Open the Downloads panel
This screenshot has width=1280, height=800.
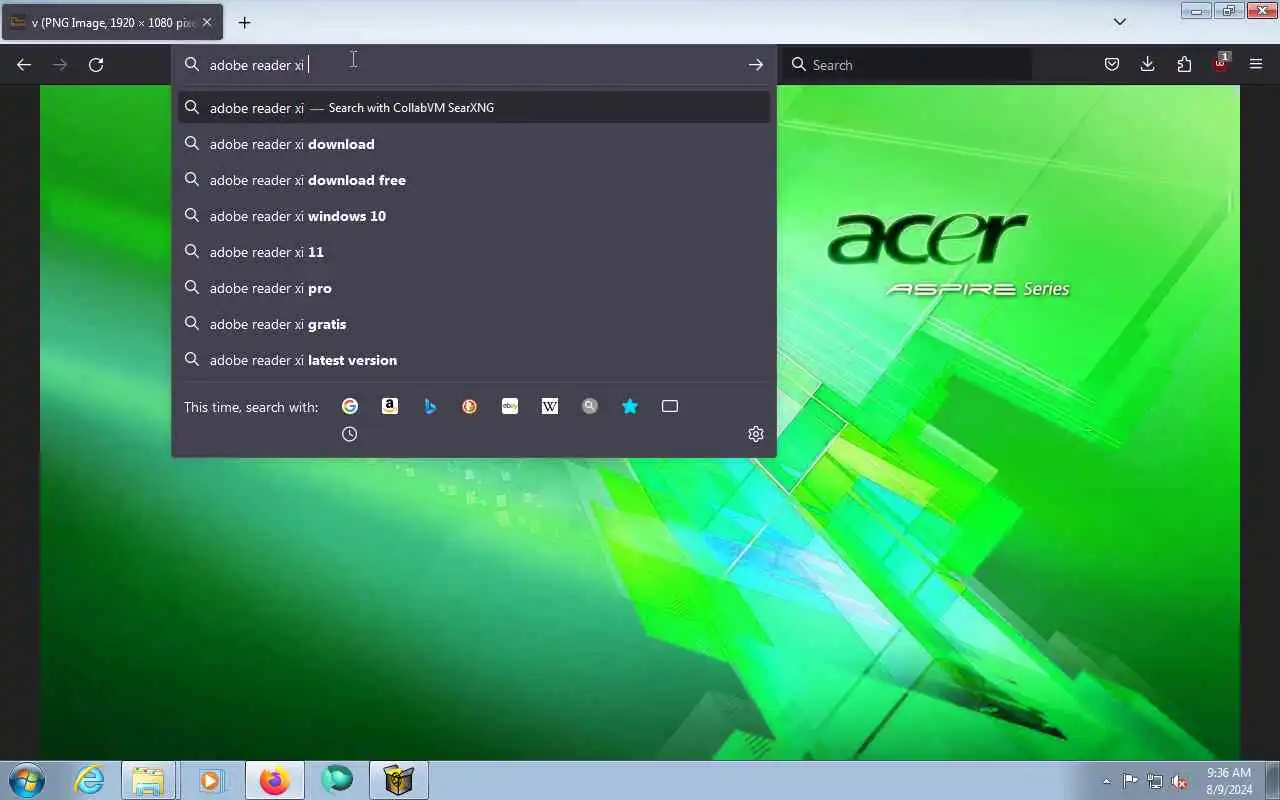pos(1148,65)
